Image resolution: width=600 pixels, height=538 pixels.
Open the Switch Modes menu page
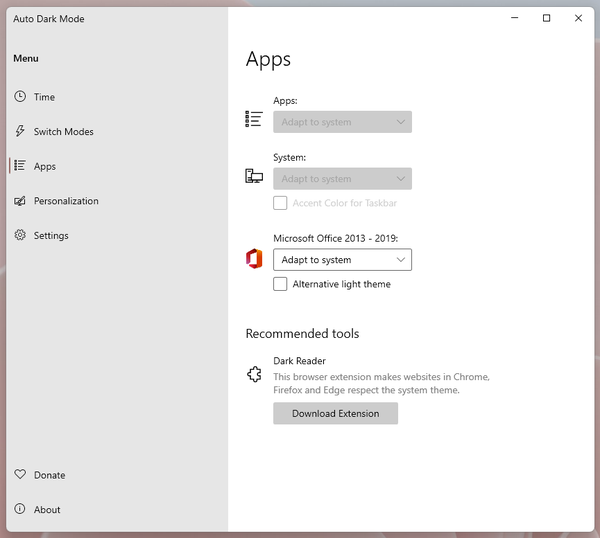pyautogui.click(x=63, y=132)
